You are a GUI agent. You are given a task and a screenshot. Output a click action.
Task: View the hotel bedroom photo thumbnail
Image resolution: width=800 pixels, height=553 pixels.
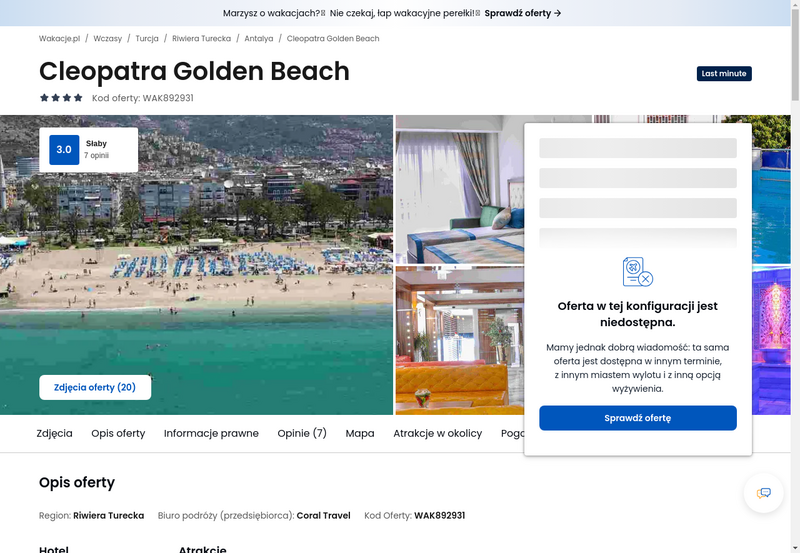pyautogui.click(x=458, y=190)
